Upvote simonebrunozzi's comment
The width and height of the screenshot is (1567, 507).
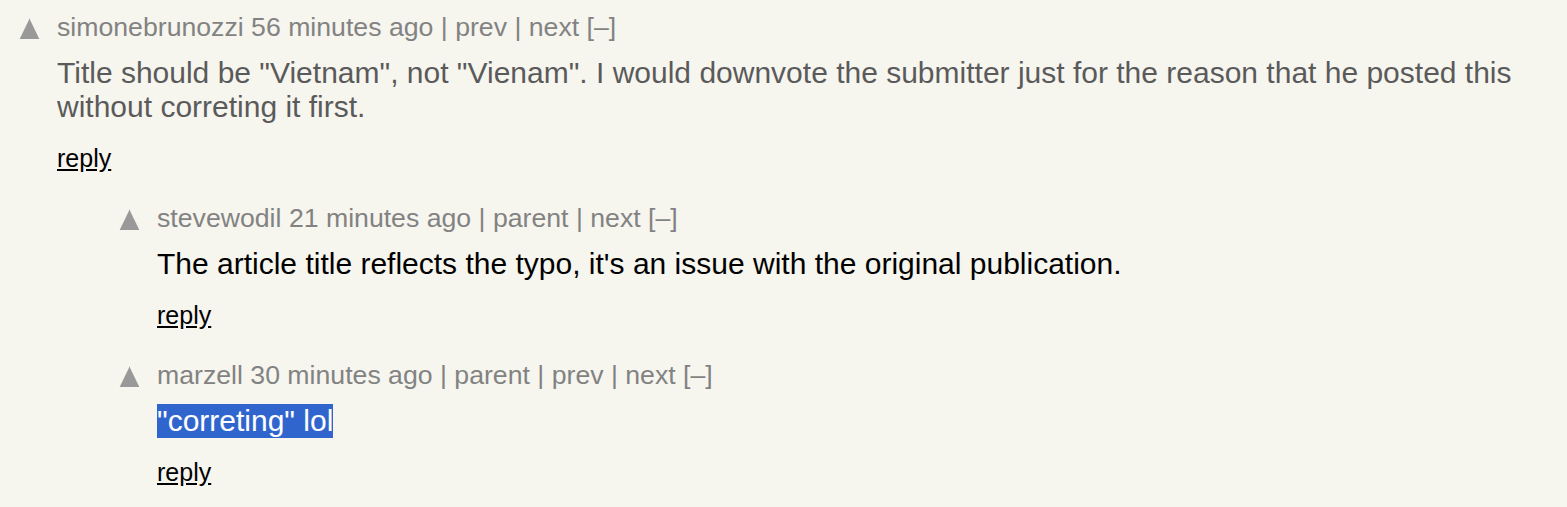30,30
